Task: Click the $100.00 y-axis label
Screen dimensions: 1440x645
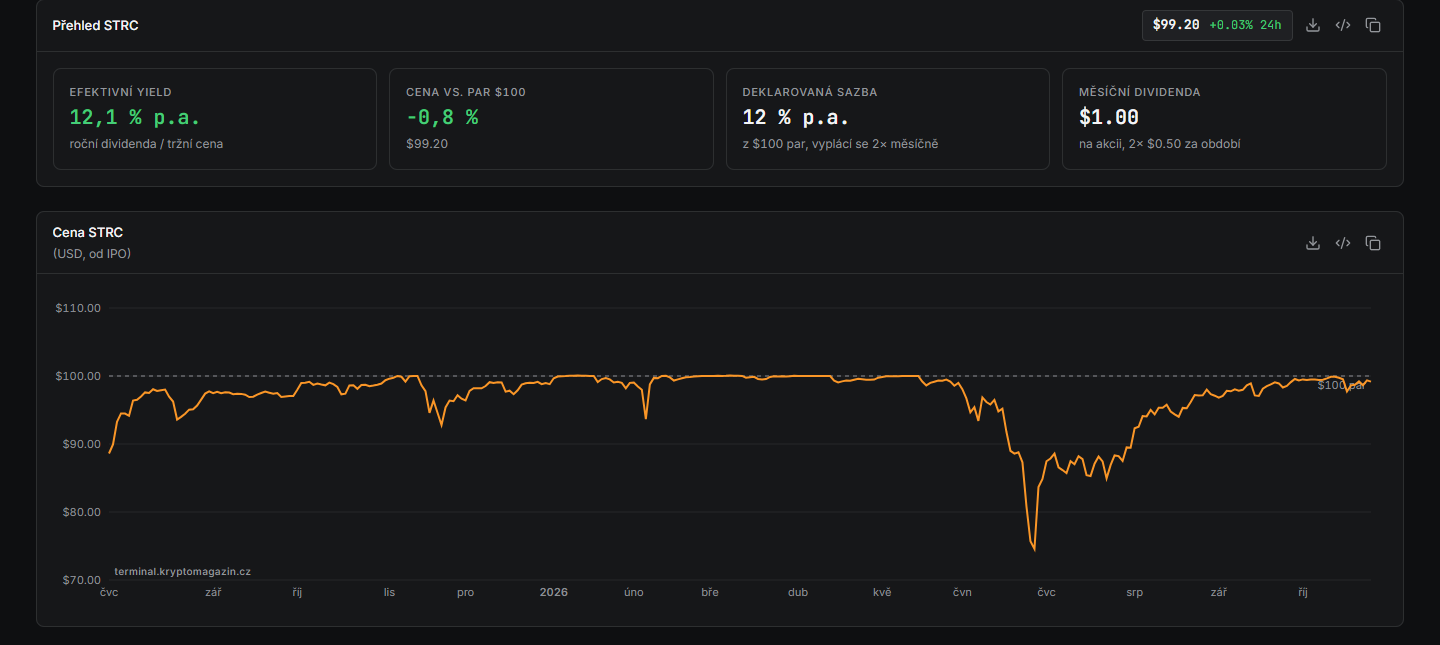Action: click(x=78, y=376)
